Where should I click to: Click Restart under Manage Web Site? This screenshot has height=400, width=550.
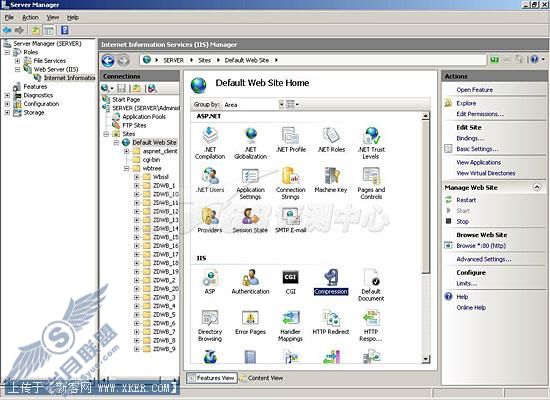click(x=466, y=200)
